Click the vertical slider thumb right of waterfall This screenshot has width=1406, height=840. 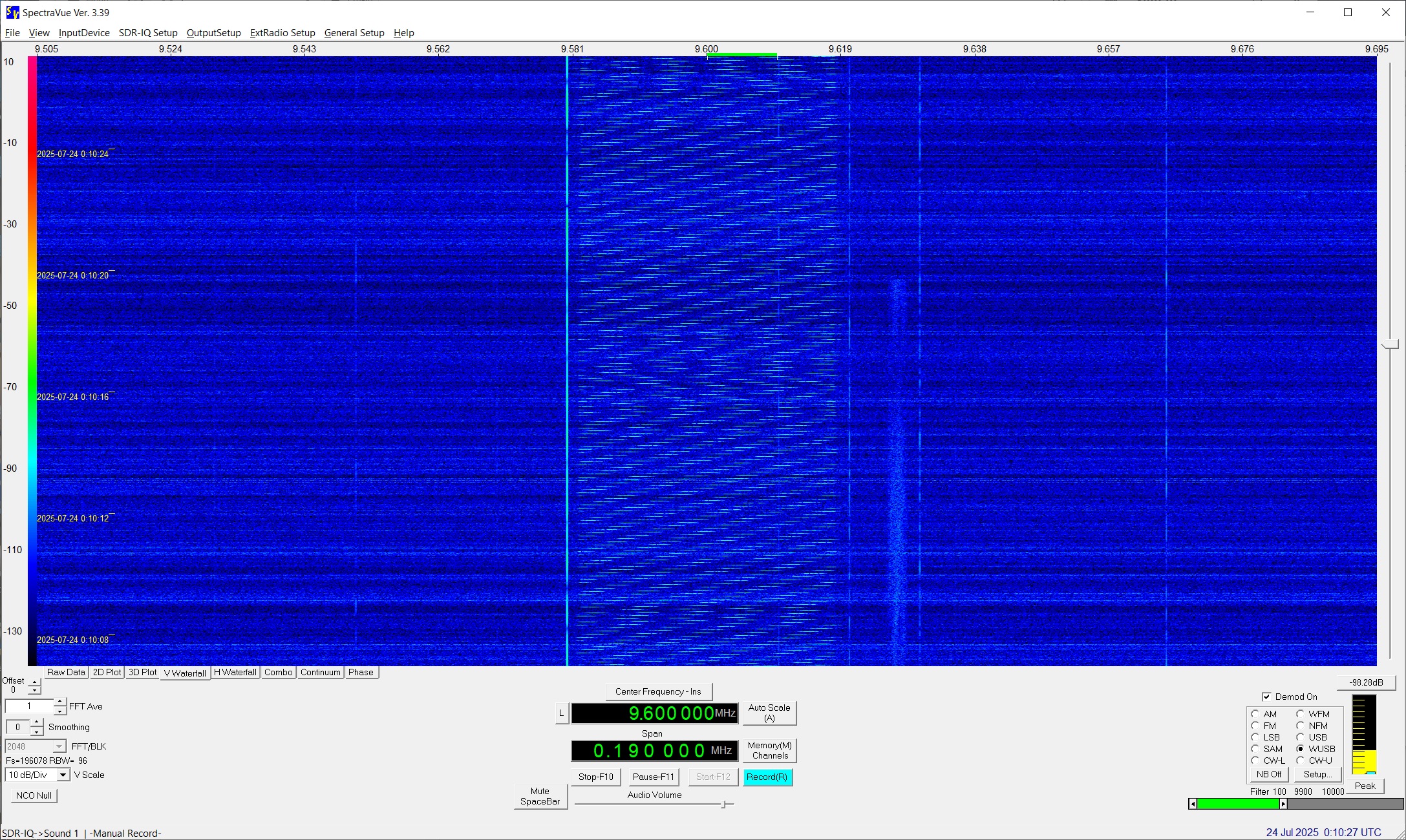(1390, 345)
